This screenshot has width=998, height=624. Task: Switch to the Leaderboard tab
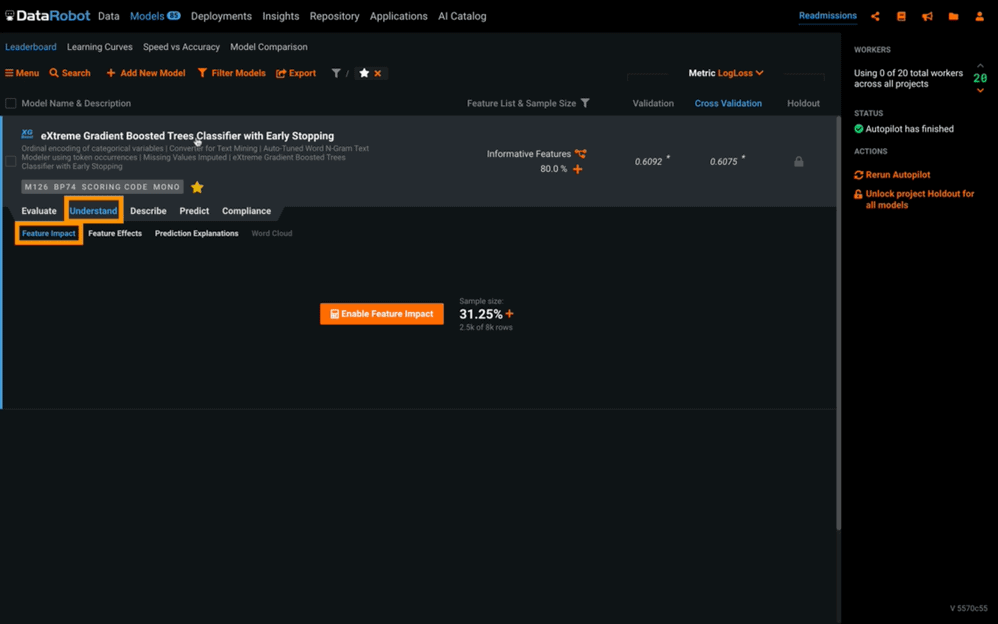tap(31, 47)
